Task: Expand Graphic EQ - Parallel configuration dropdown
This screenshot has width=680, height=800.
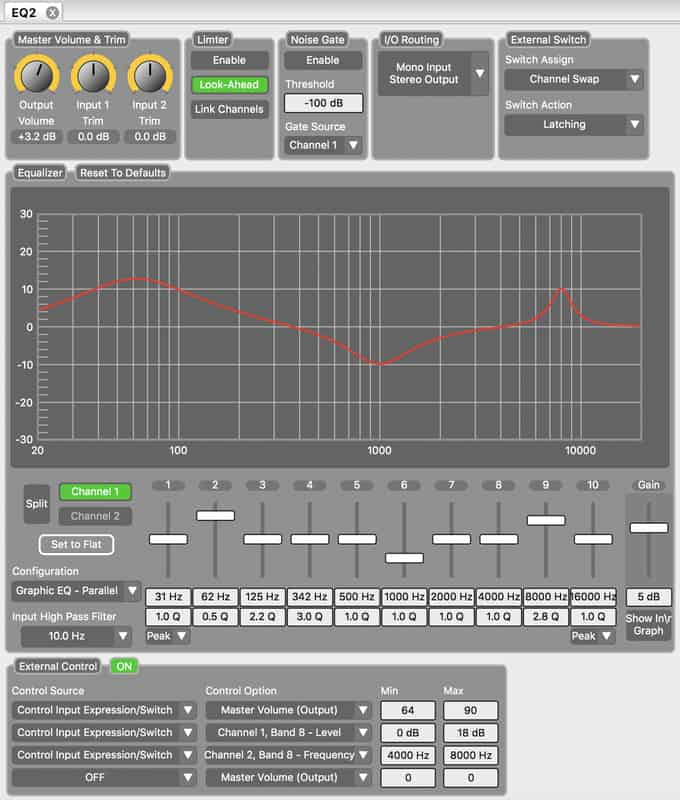Action: [x=76, y=591]
